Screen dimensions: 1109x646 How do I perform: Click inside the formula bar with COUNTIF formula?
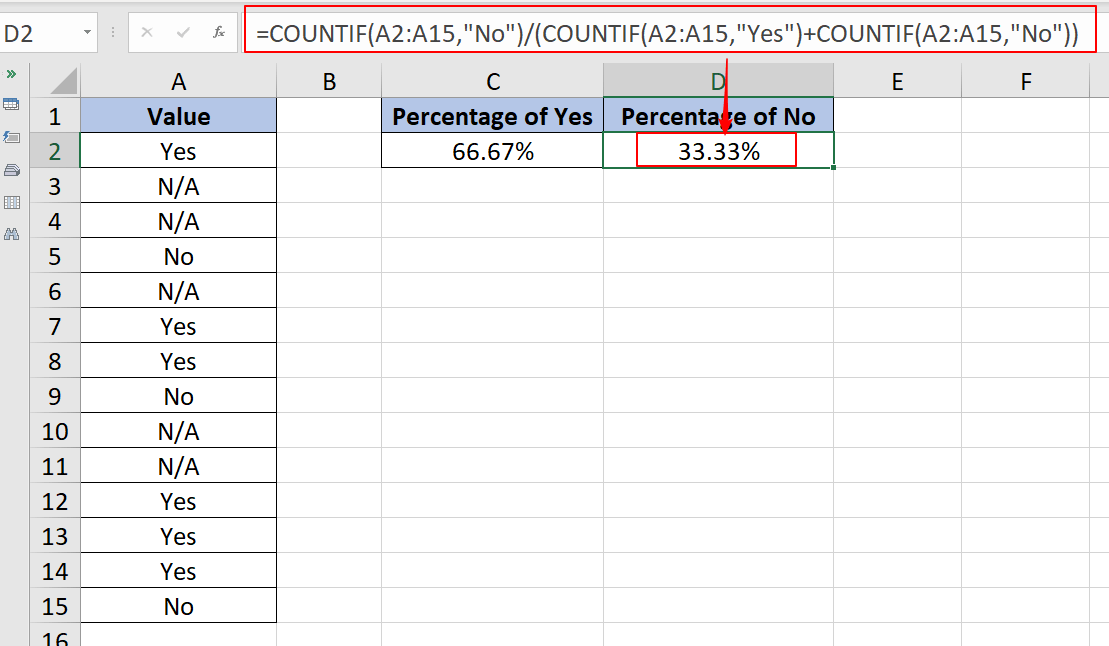click(x=660, y=33)
